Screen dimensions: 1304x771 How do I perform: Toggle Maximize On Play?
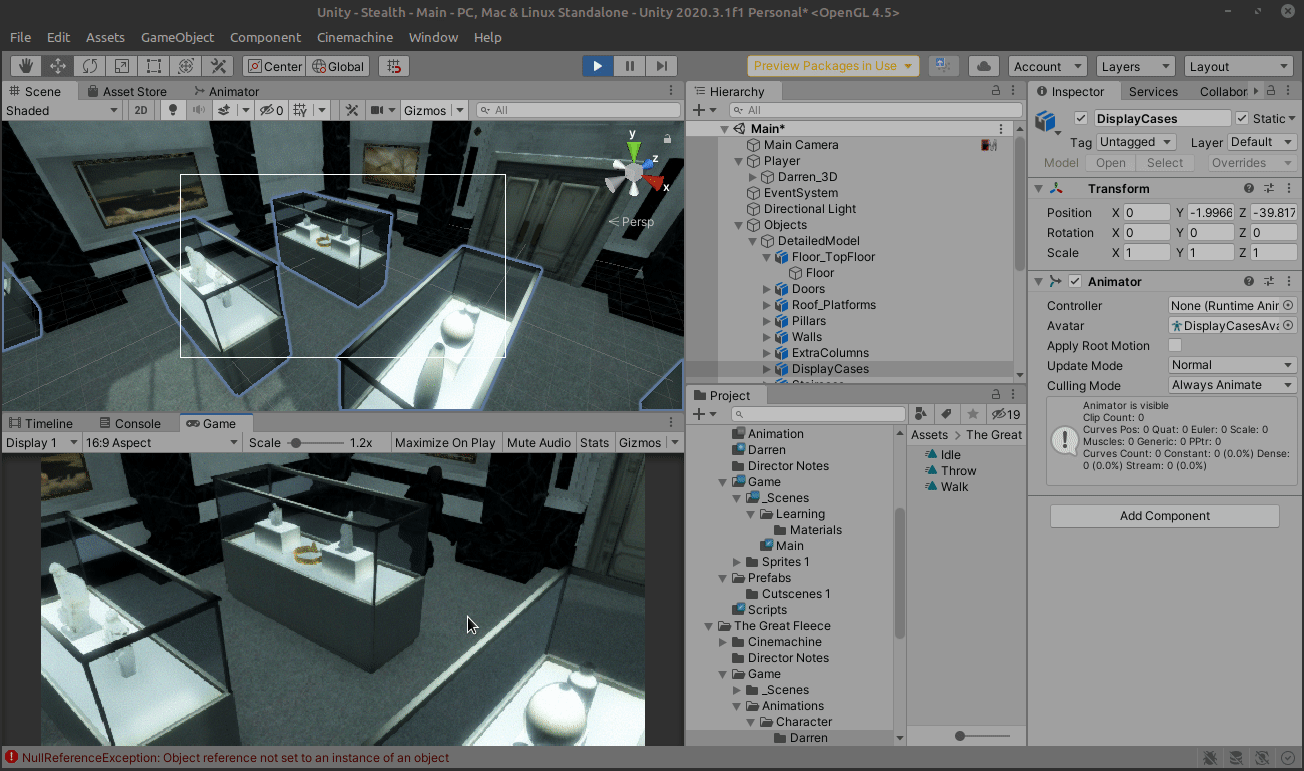445,442
